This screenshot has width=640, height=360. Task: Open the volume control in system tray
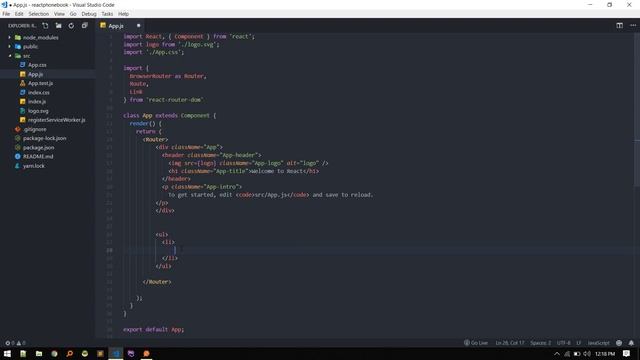pyautogui.click(x=587, y=353)
